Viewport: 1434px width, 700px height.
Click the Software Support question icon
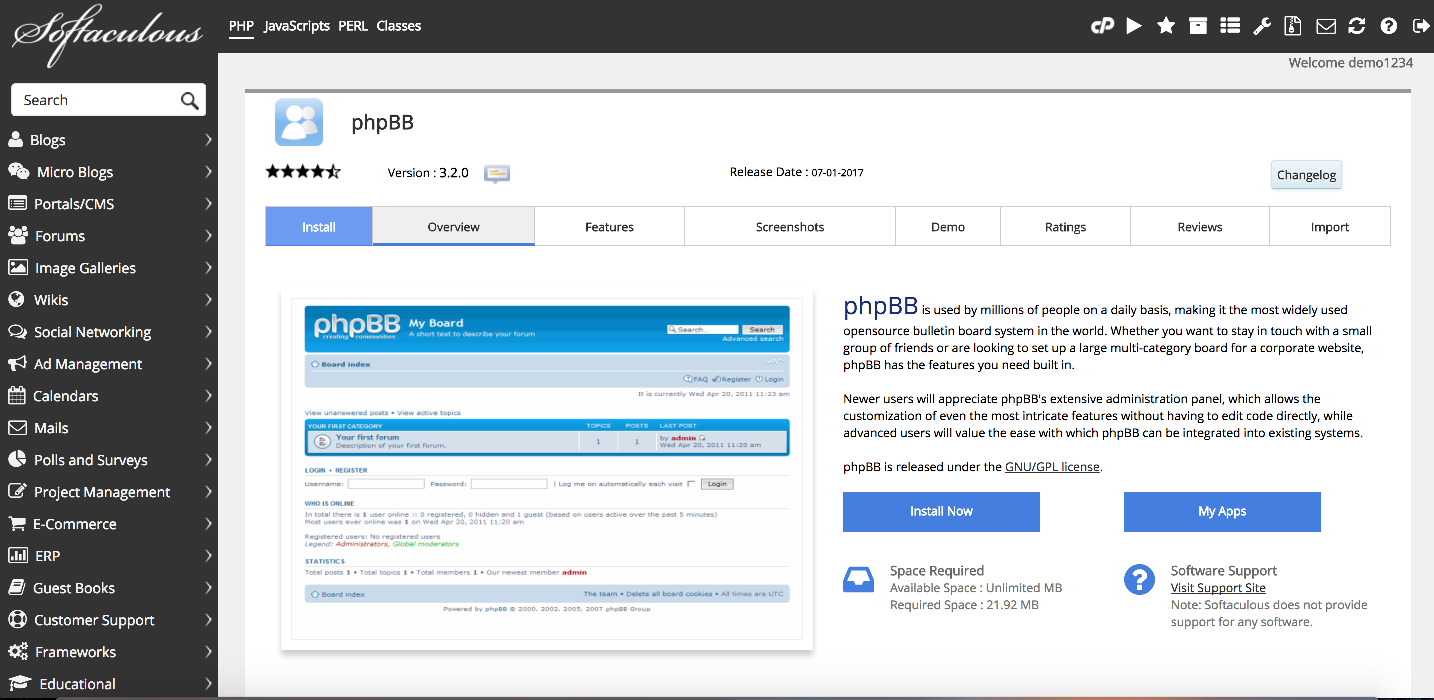[x=1140, y=580]
